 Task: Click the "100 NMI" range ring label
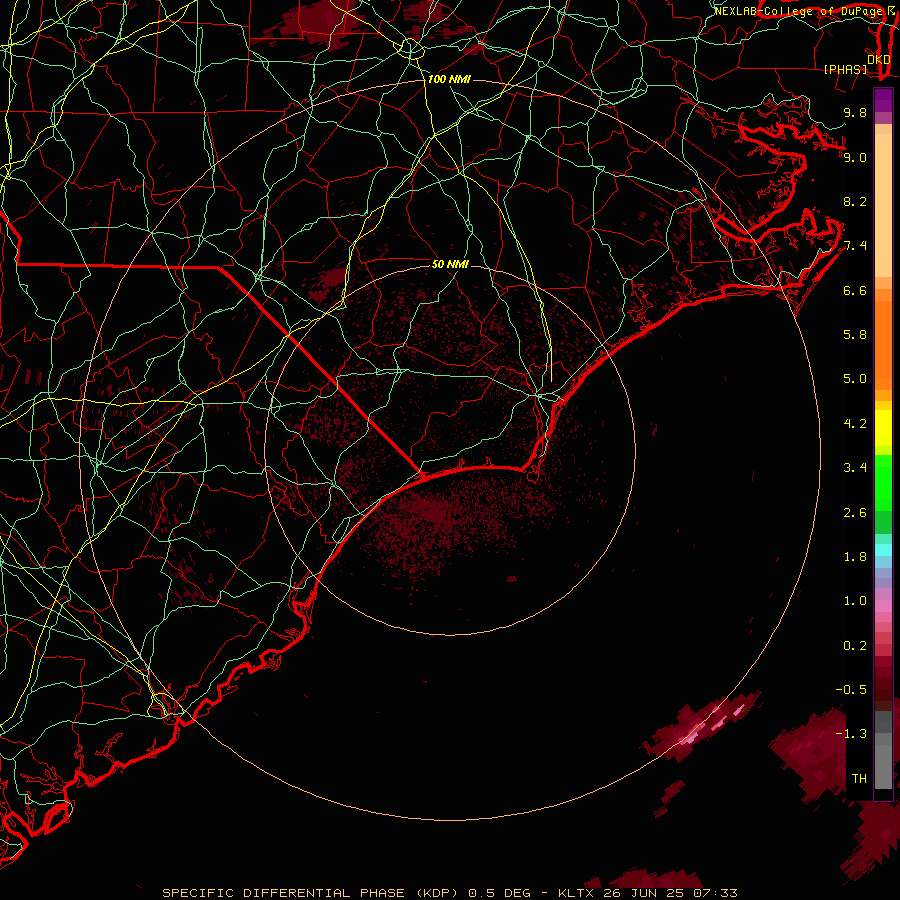pyautogui.click(x=449, y=79)
